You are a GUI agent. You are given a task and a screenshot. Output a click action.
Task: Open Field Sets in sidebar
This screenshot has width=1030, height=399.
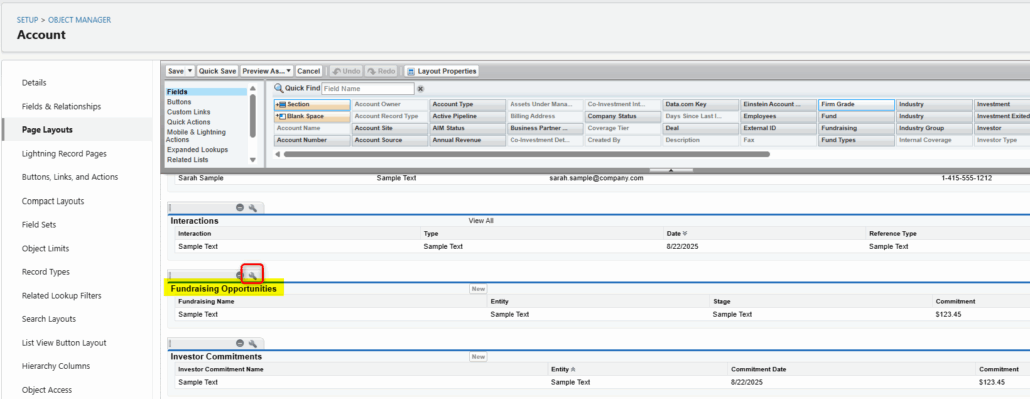pyautogui.click(x=39, y=225)
